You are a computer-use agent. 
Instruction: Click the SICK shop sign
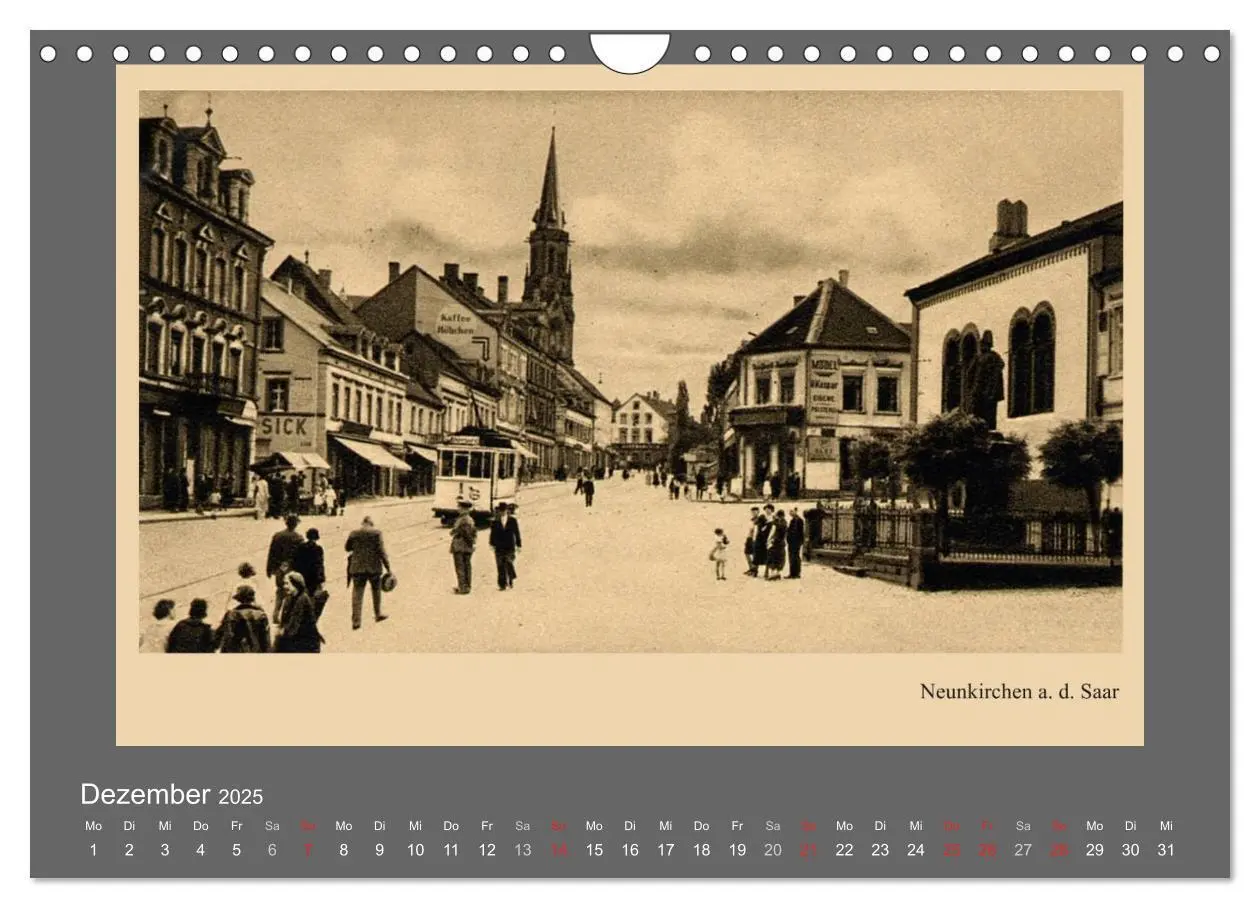pos(286,425)
